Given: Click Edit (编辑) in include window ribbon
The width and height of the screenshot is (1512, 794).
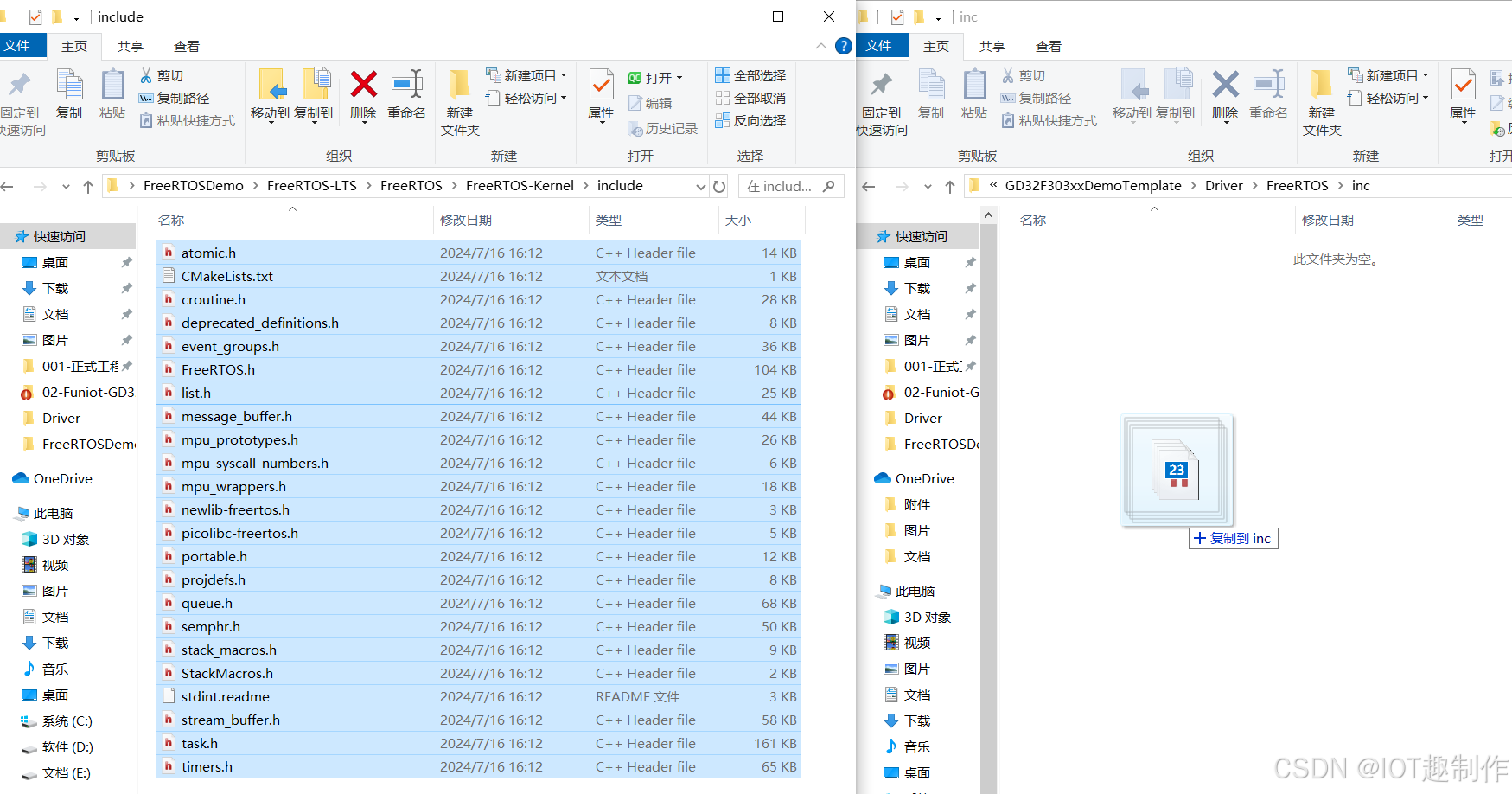Looking at the screenshot, I should [x=650, y=104].
